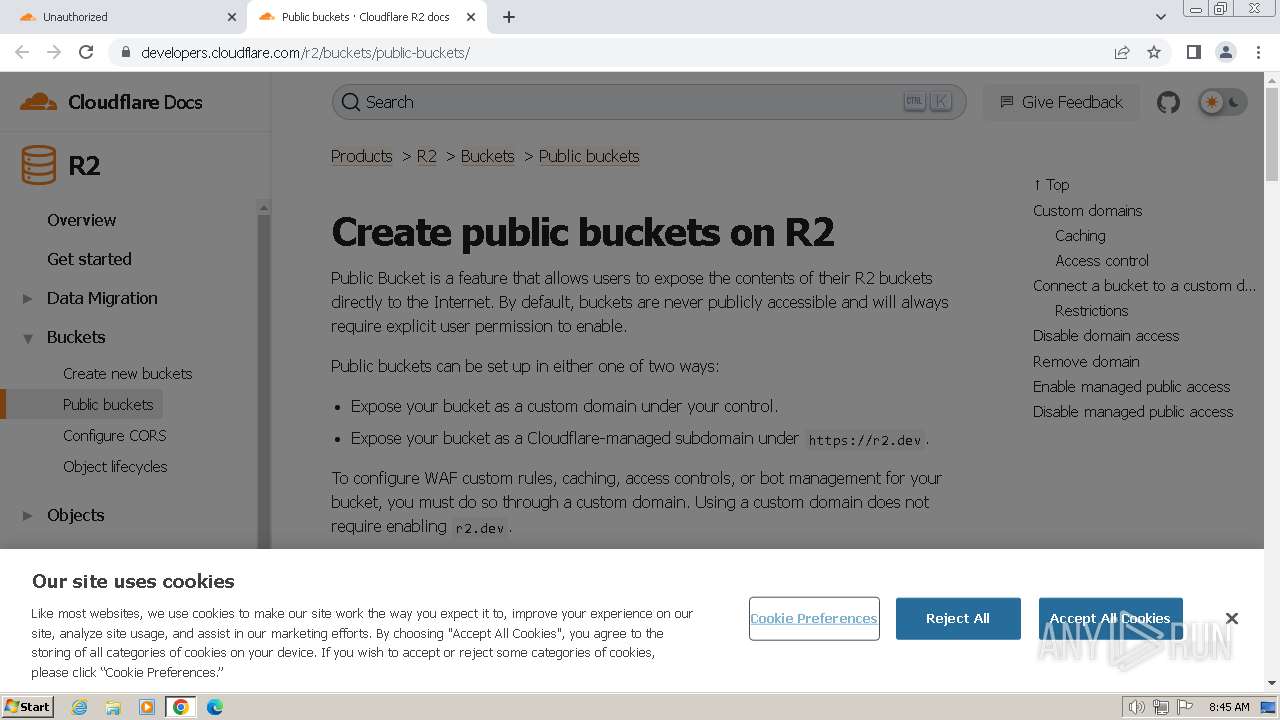Collapse the Buckets section arrow
This screenshot has height=720, width=1280.
[28, 338]
